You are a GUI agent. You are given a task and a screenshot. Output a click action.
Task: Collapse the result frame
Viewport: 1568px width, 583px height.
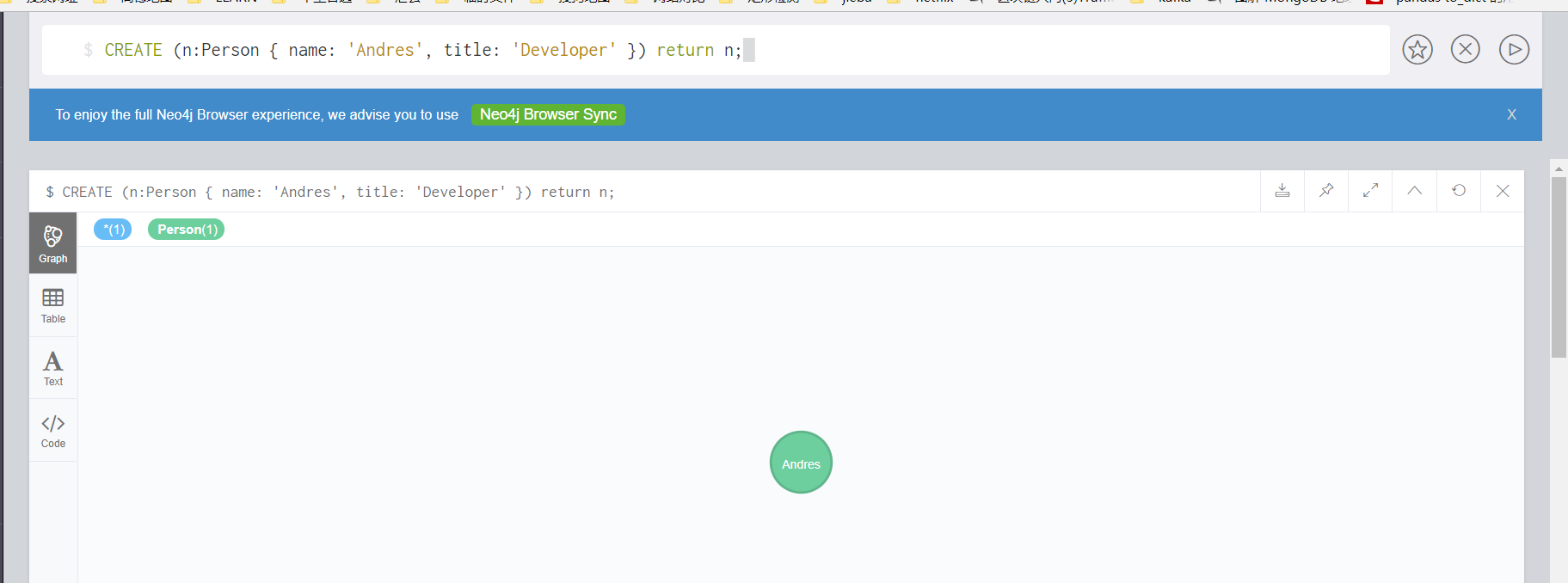click(1414, 191)
